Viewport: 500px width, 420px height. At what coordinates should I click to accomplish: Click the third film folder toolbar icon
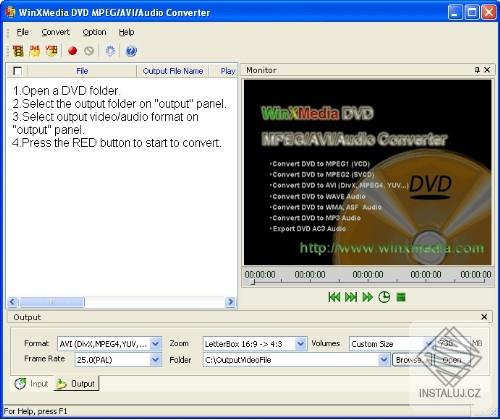pyautogui.click(x=52, y=51)
